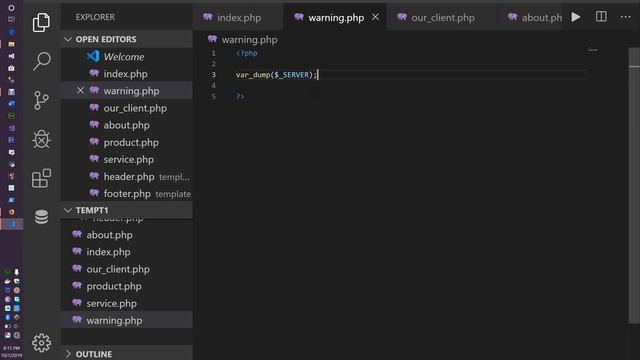
Task: Select footer.php in Open Editors
Action: [x=127, y=194]
